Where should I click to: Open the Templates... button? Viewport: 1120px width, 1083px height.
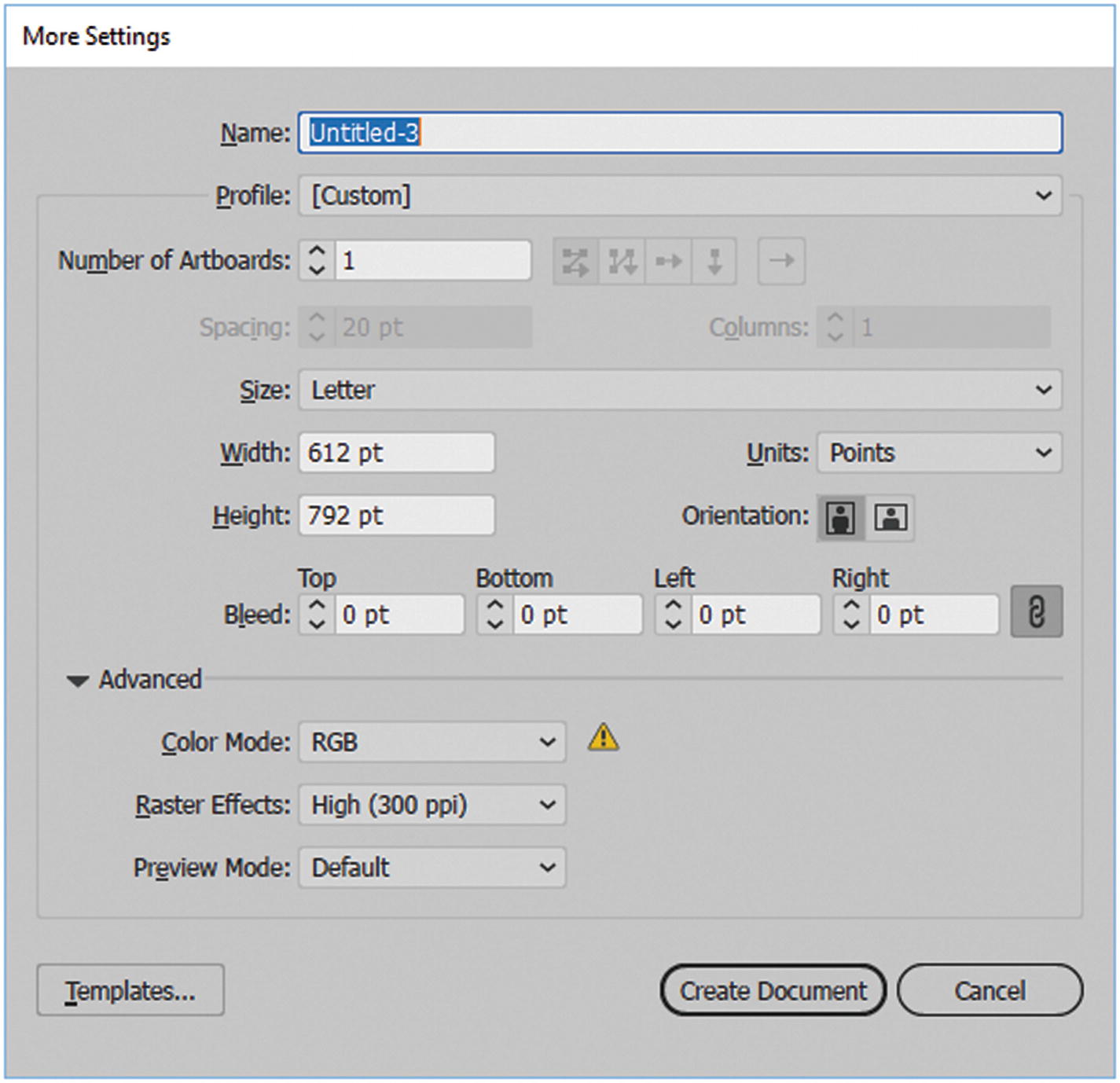pyautogui.click(x=130, y=991)
